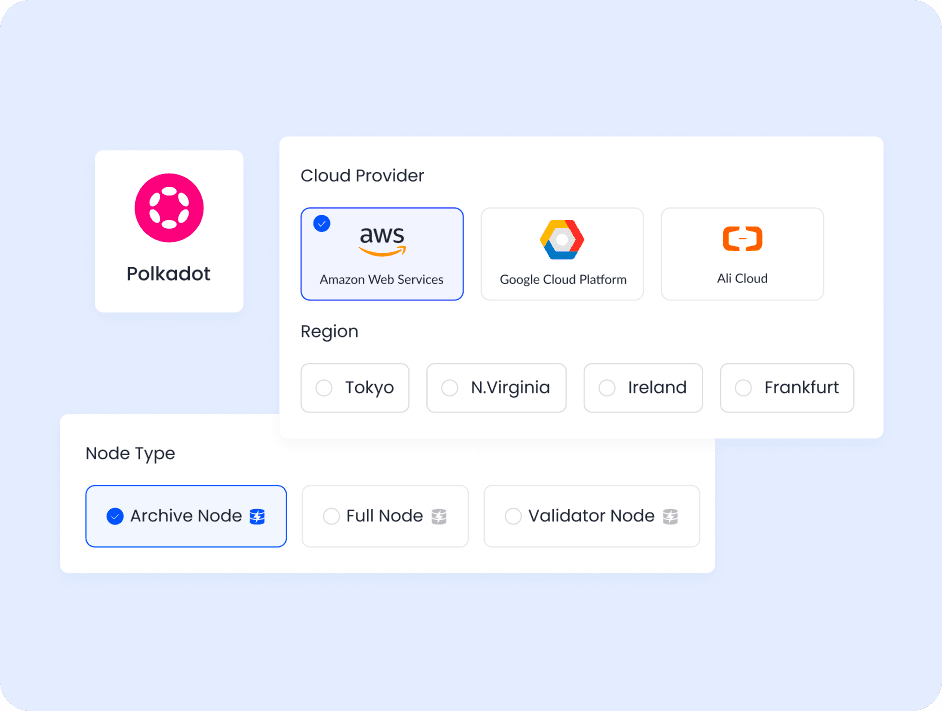Open the Polkadot protocol card
The width and height of the screenshot is (942, 711).
coord(169,231)
